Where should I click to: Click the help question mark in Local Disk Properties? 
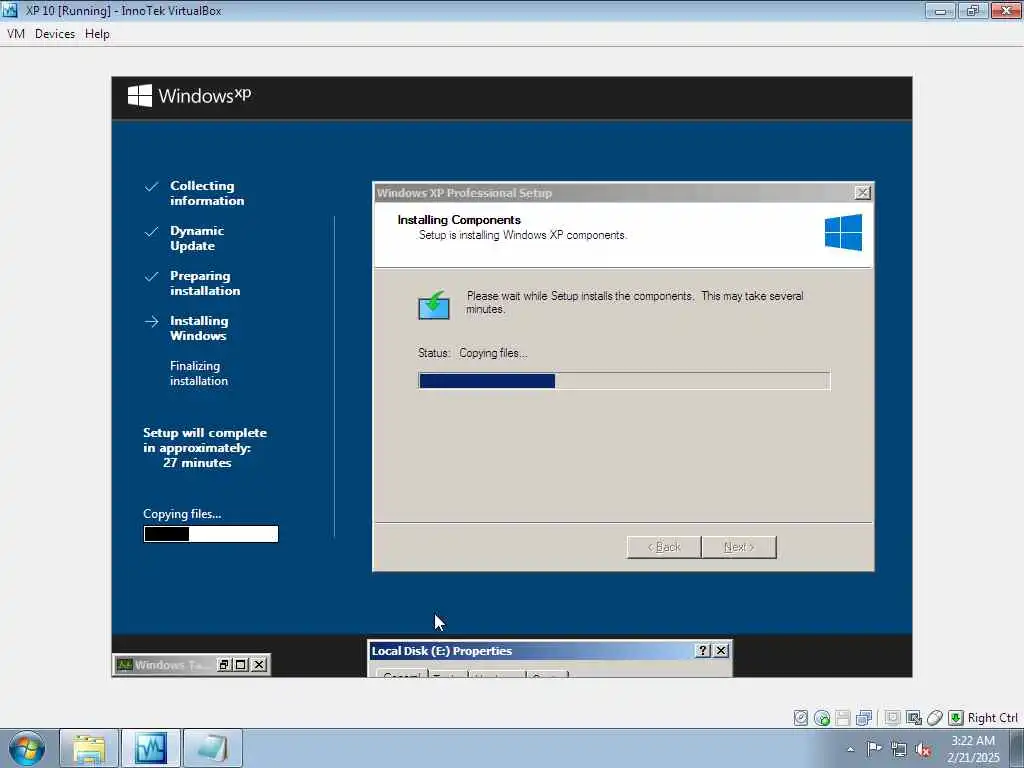pos(703,650)
